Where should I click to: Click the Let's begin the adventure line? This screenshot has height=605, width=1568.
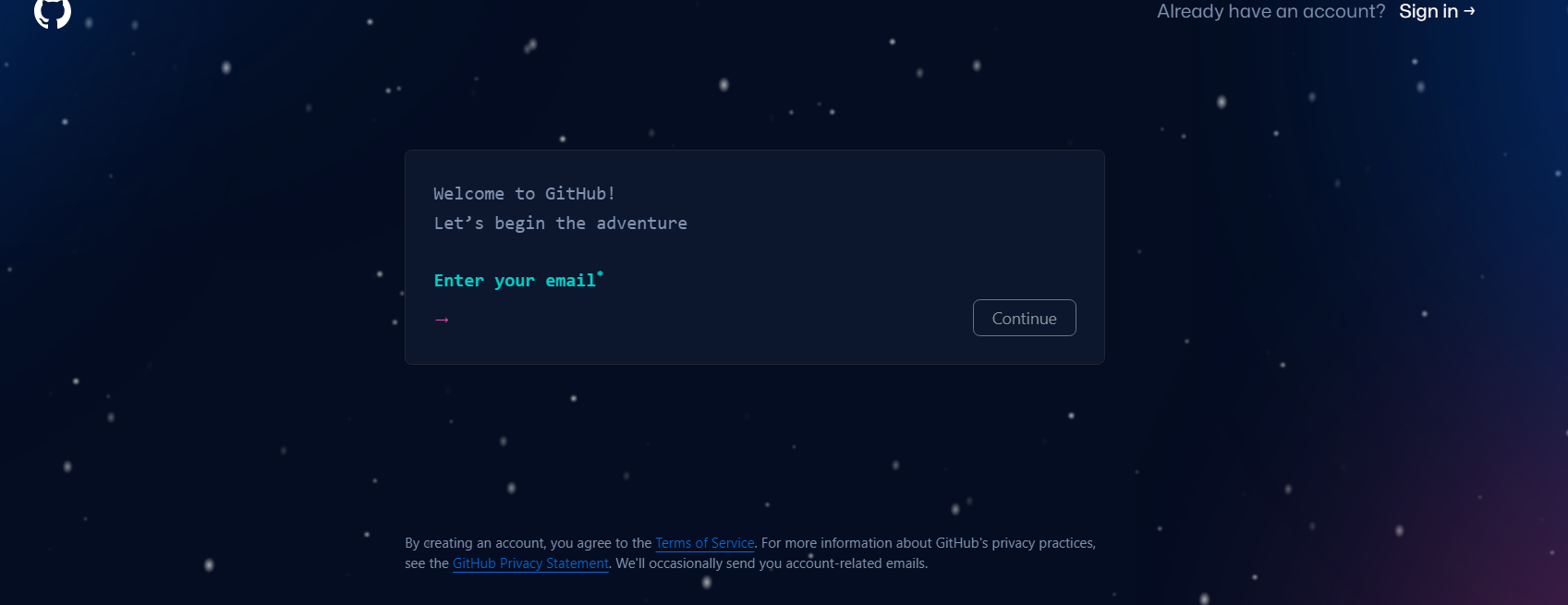[560, 224]
